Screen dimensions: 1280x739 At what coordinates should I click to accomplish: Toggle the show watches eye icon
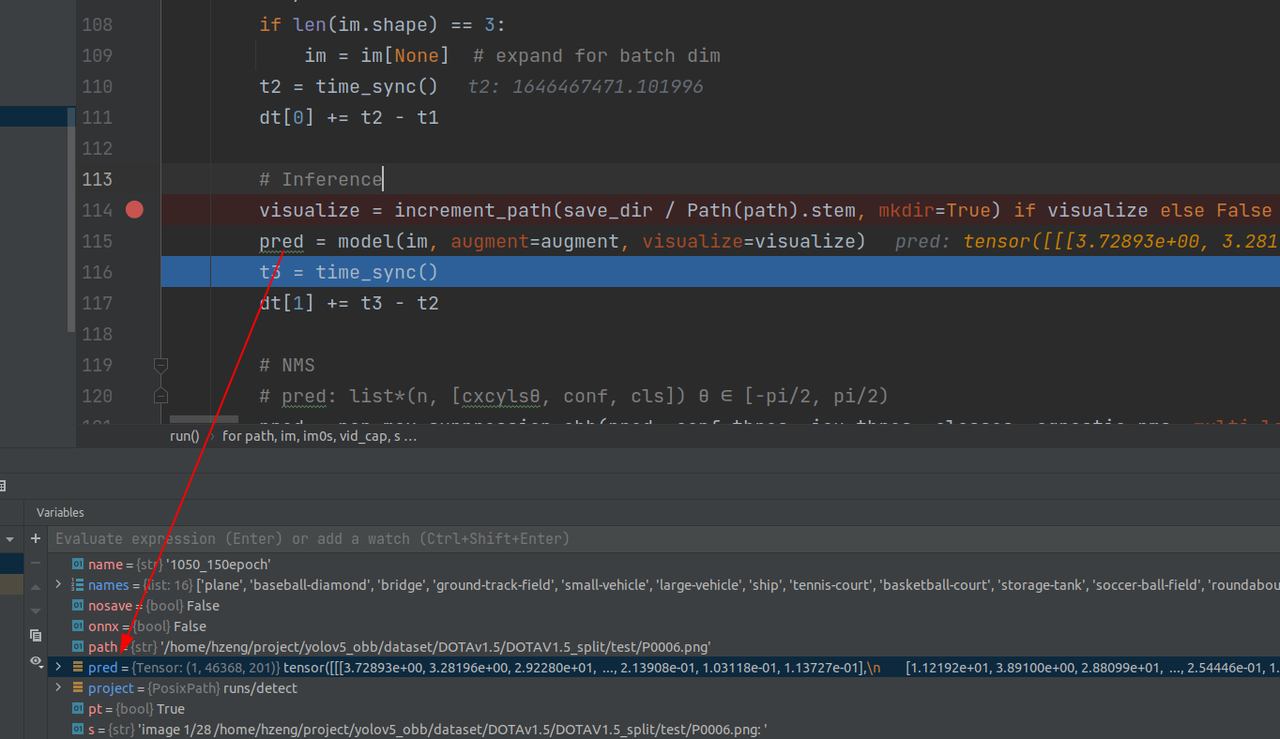[x=36, y=661]
